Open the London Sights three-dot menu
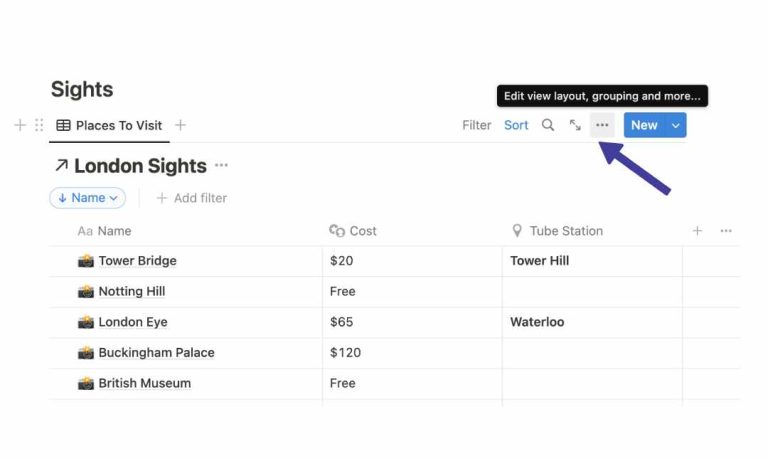The width and height of the screenshot is (768, 461). pyautogui.click(x=221, y=166)
